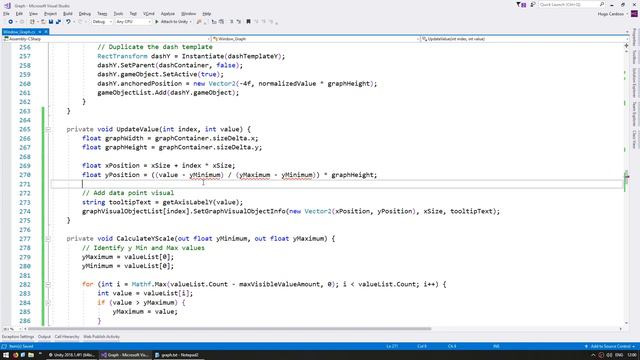Toggle the bookmark toolbar icon
The width and height of the screenshot is (640, 360).
click(x=248, y=22)
